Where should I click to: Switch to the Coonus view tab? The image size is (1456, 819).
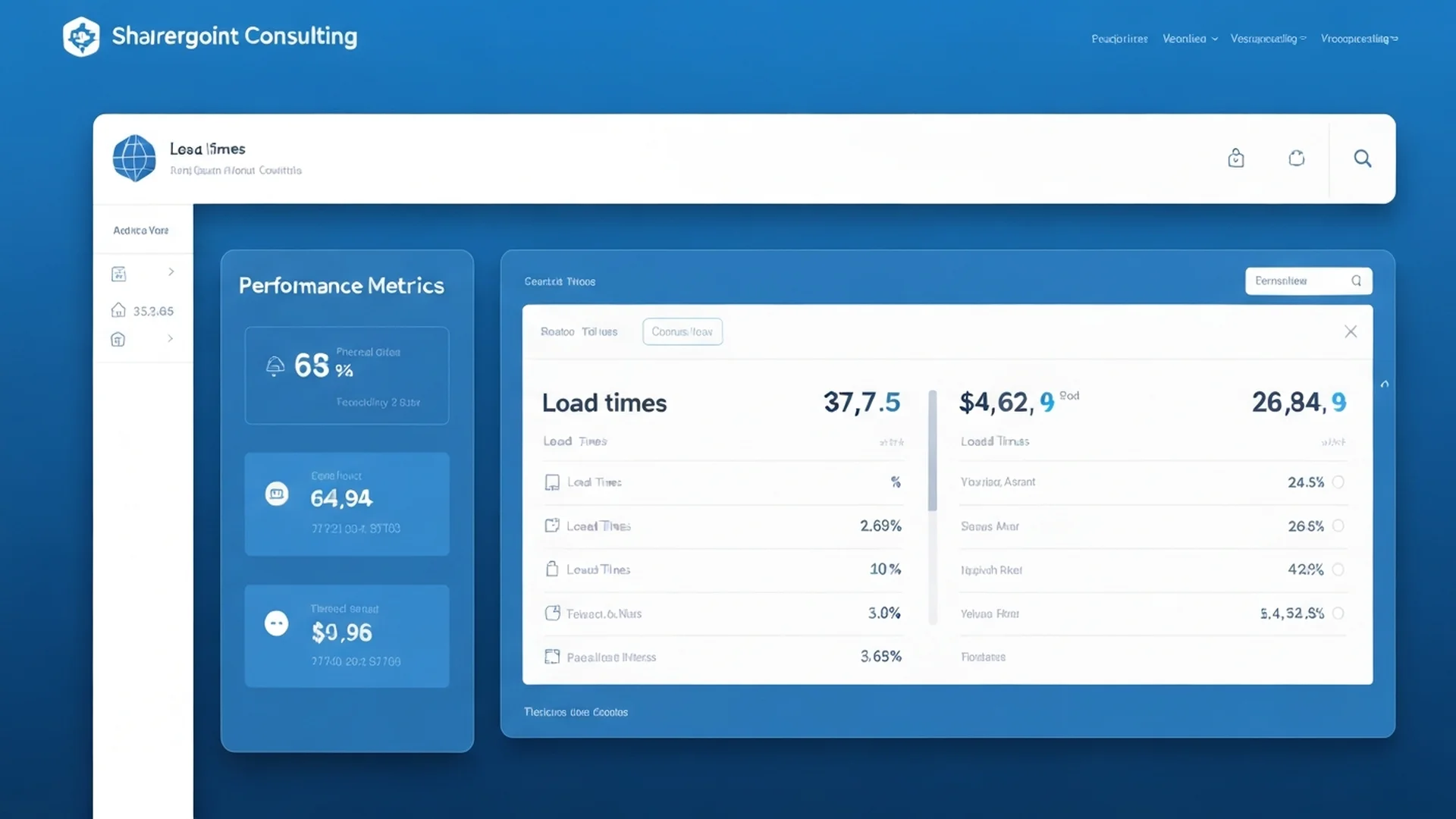682,331
